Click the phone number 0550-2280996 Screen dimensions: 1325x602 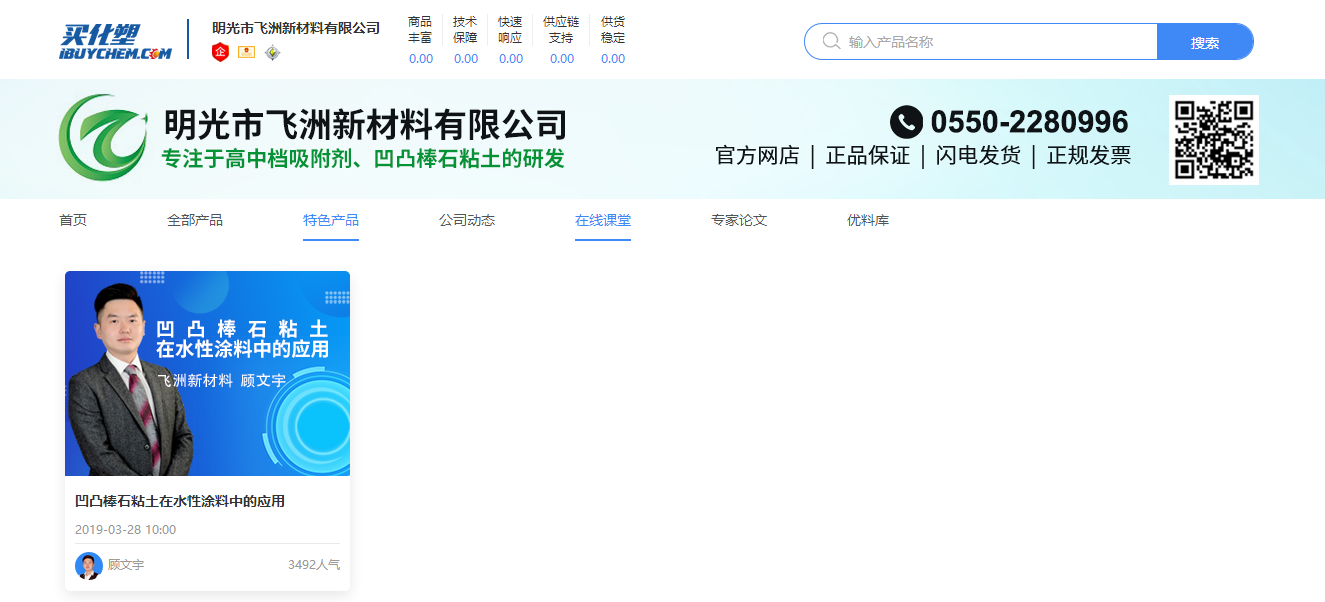(1029, 122)
